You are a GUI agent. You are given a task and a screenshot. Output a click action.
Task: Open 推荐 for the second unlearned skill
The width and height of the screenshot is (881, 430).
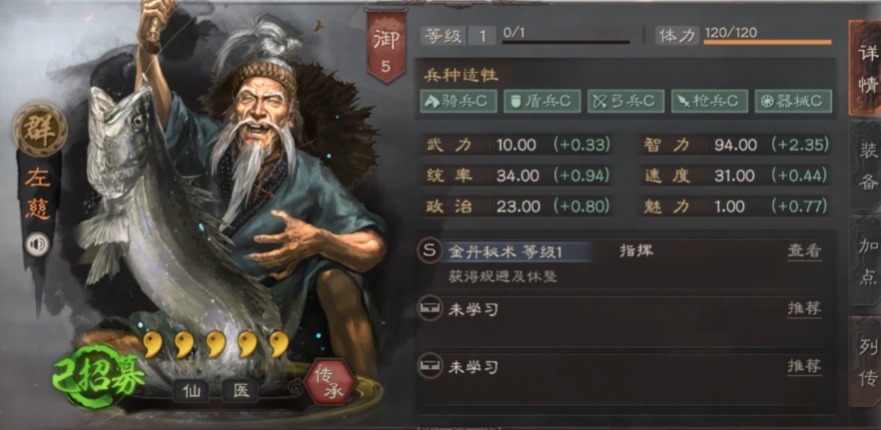804,366
